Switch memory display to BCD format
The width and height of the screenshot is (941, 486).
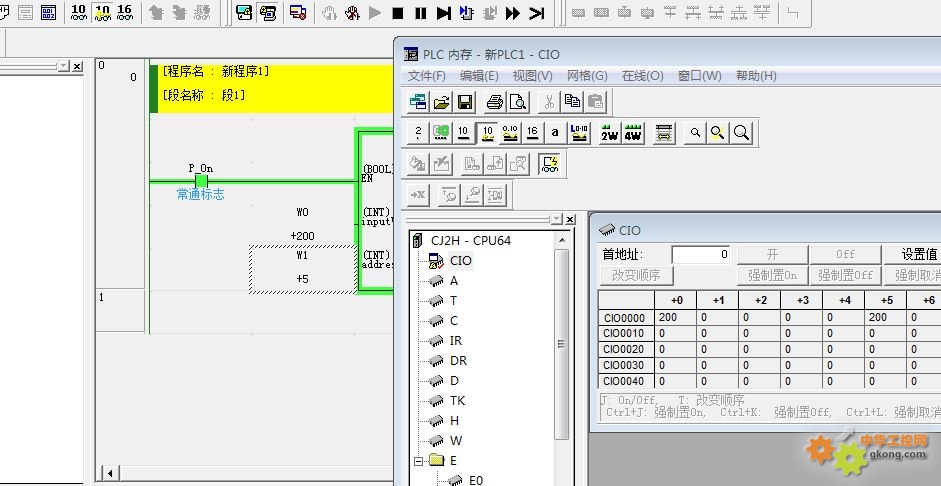tap(441, 133)
